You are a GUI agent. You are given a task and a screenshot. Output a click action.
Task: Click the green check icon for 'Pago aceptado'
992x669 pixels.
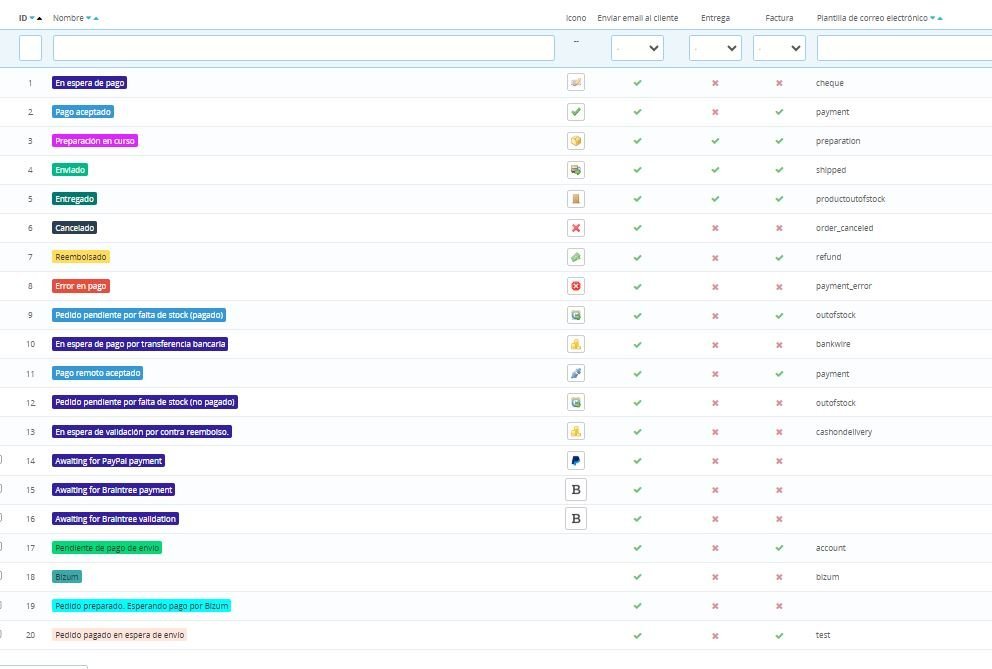click(x=576, y=111)
